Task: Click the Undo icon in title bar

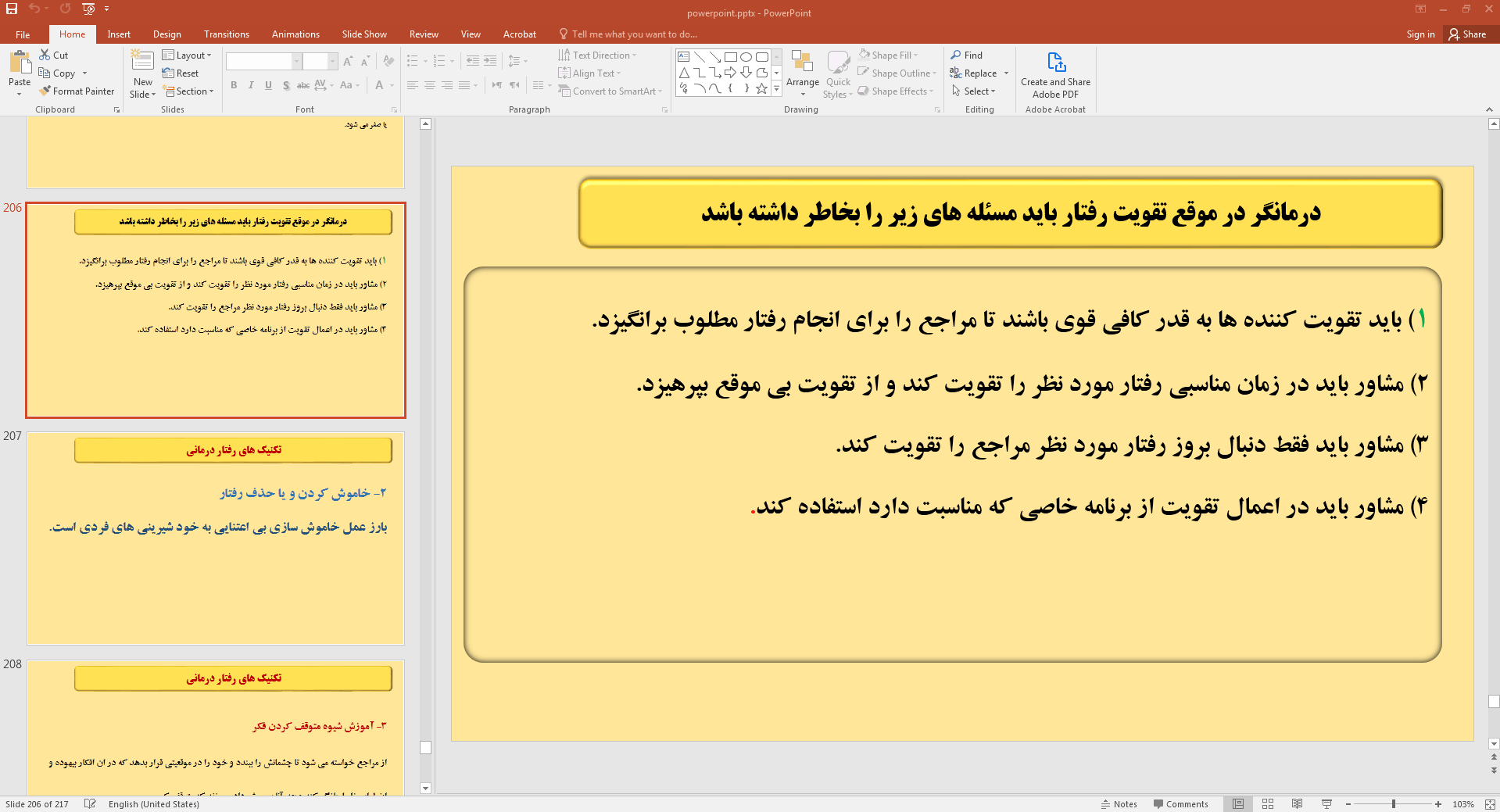Action: [34, 9]
